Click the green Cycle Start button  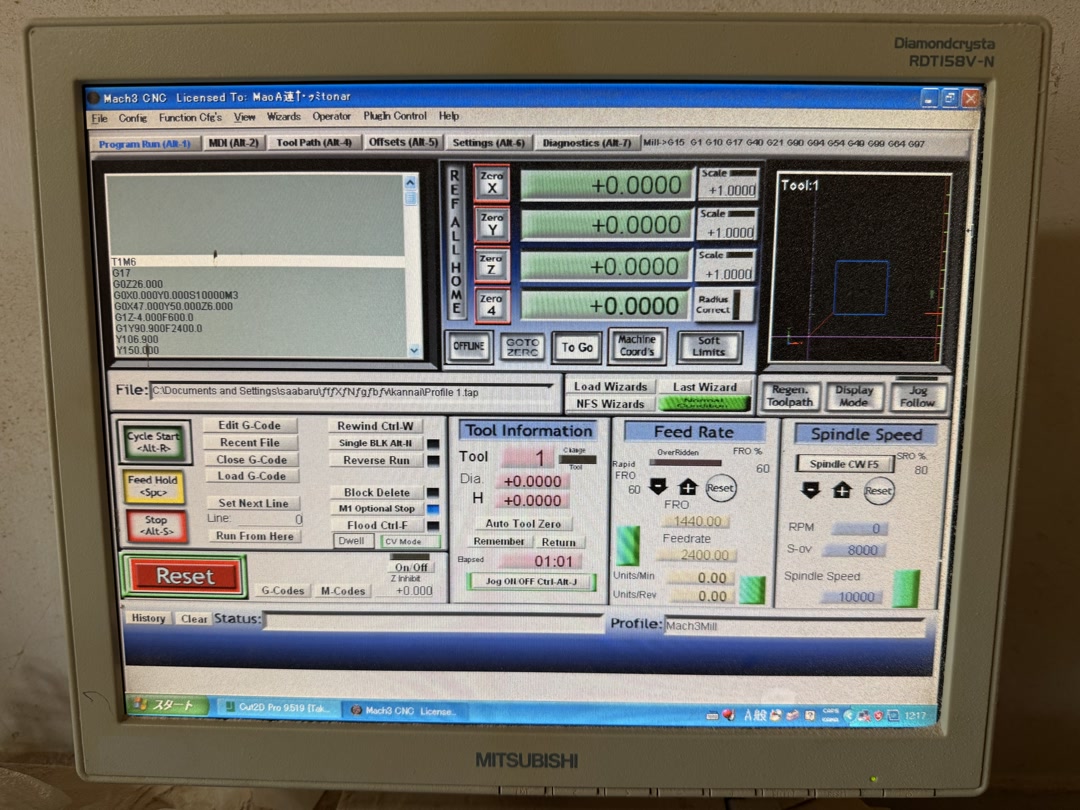(153, 442)
